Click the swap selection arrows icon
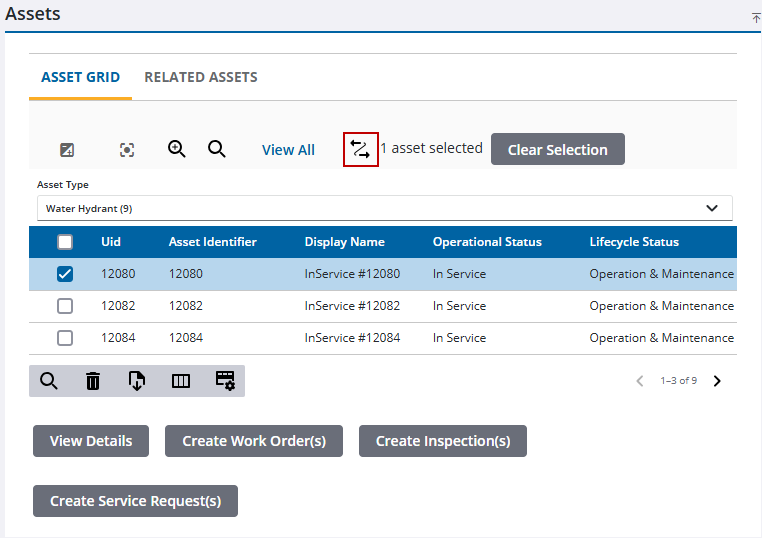Viewport: 762px width, 538px height. pyautogui.click(x=360, y=150)
